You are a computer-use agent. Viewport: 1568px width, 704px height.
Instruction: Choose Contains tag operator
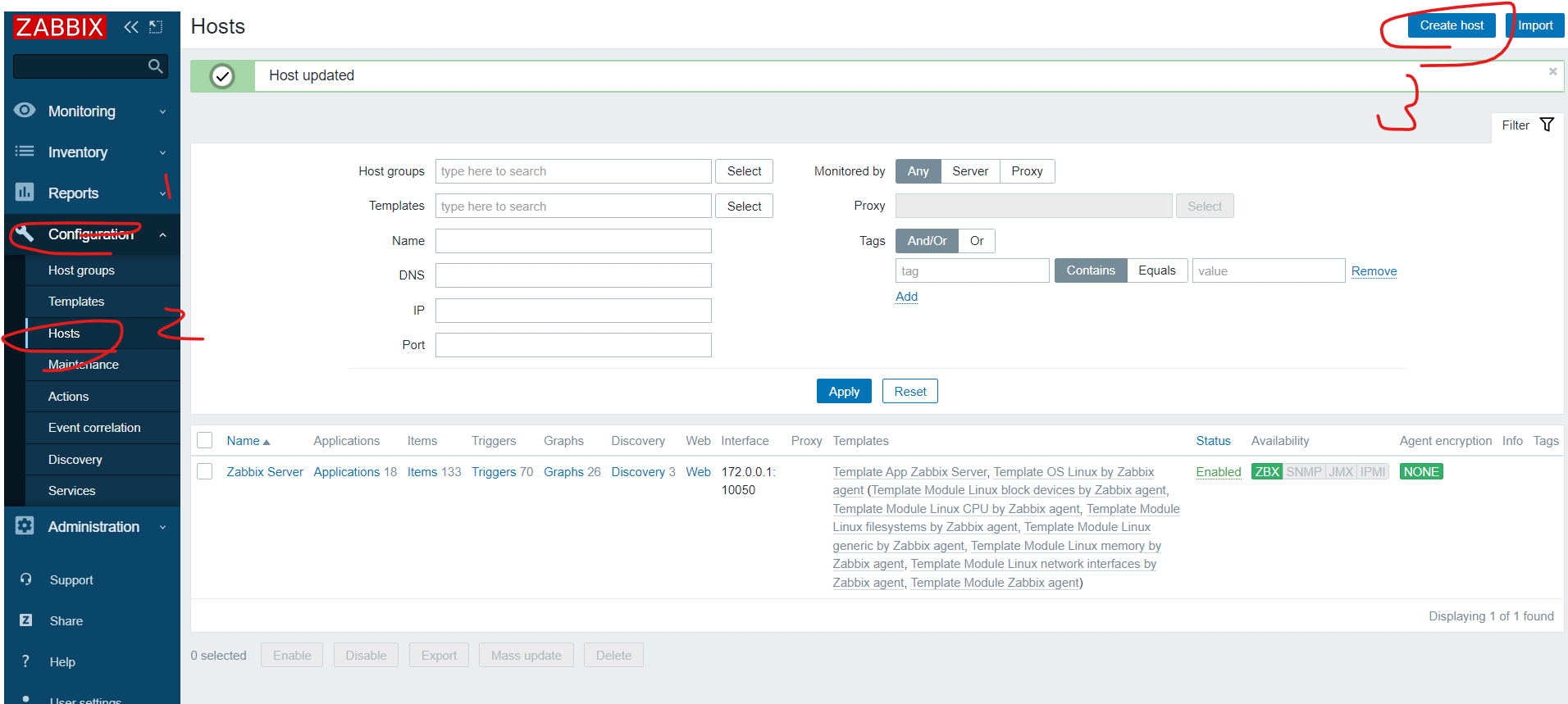[x=1091, y=270]
